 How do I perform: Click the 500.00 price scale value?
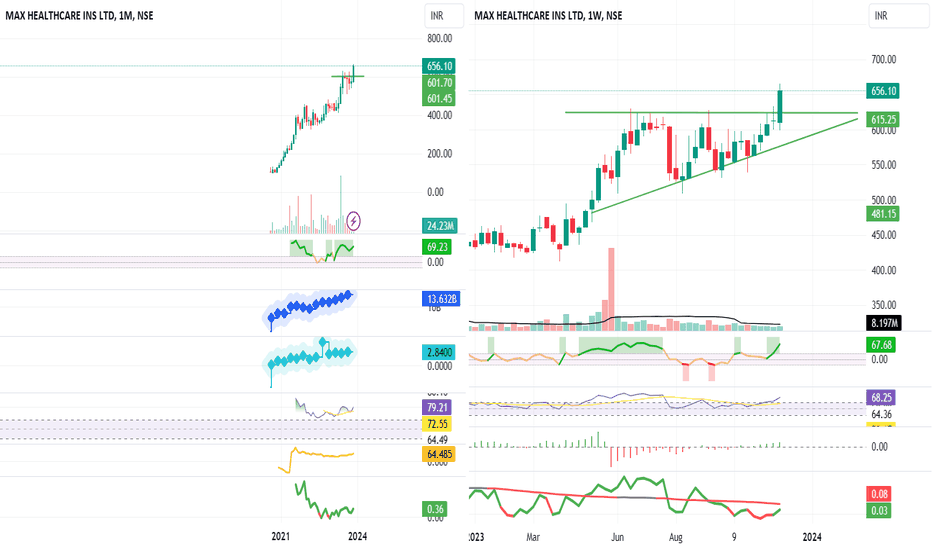(883, 200)
